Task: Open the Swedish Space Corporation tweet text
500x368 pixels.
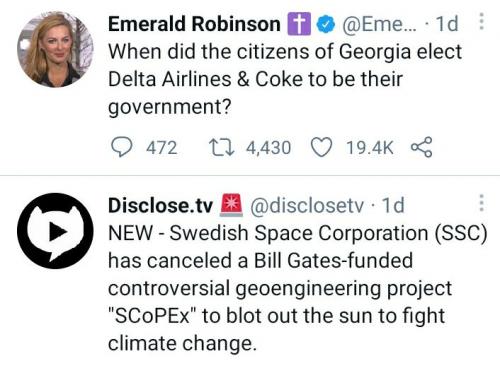Action: click(x=298, y=288)
